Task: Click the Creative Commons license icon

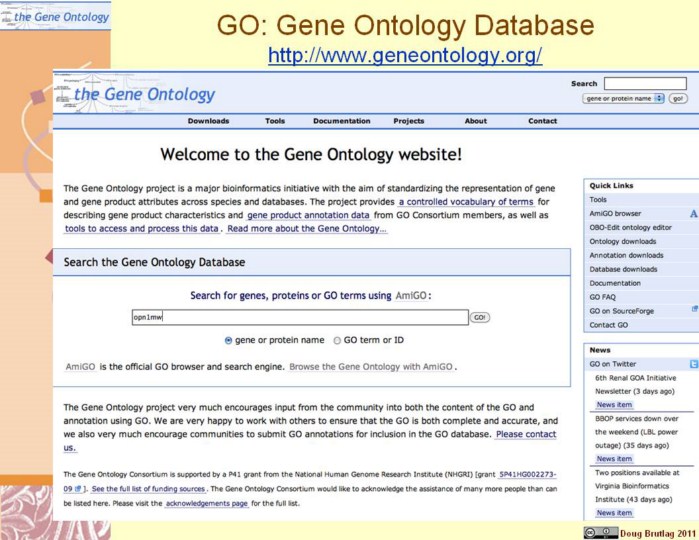Action: pos(594,532)
